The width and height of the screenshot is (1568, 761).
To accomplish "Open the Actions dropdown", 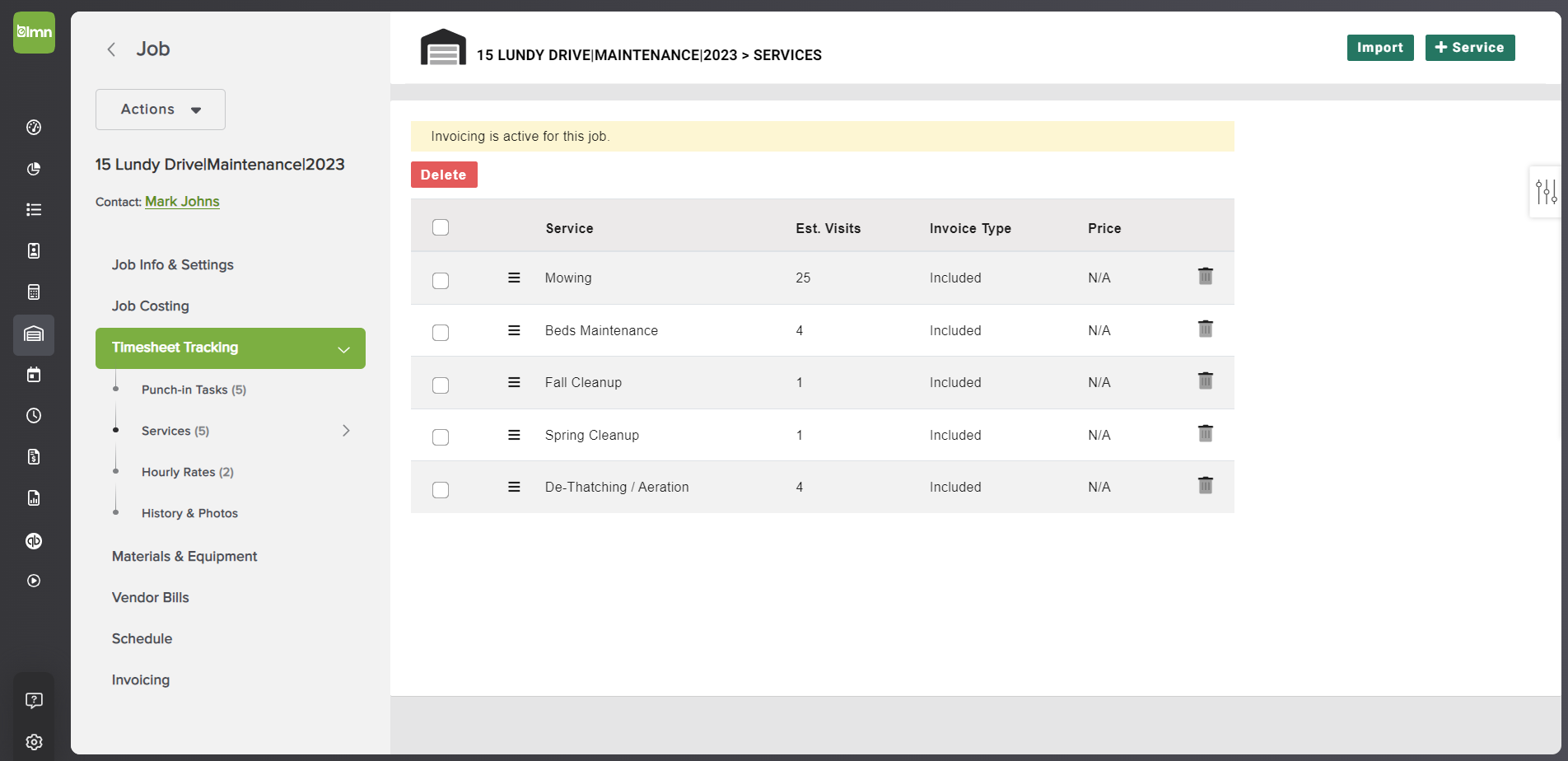I will tap(161, 110).
